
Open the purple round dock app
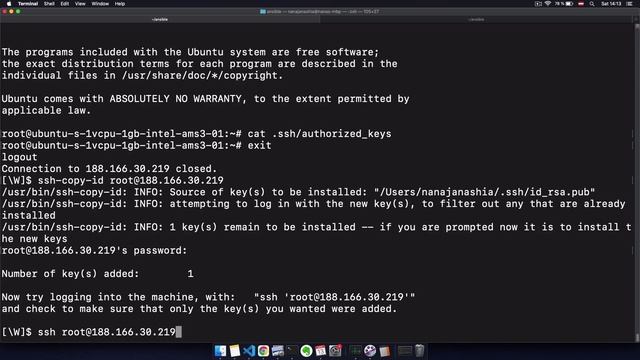(x=370, y=351)
